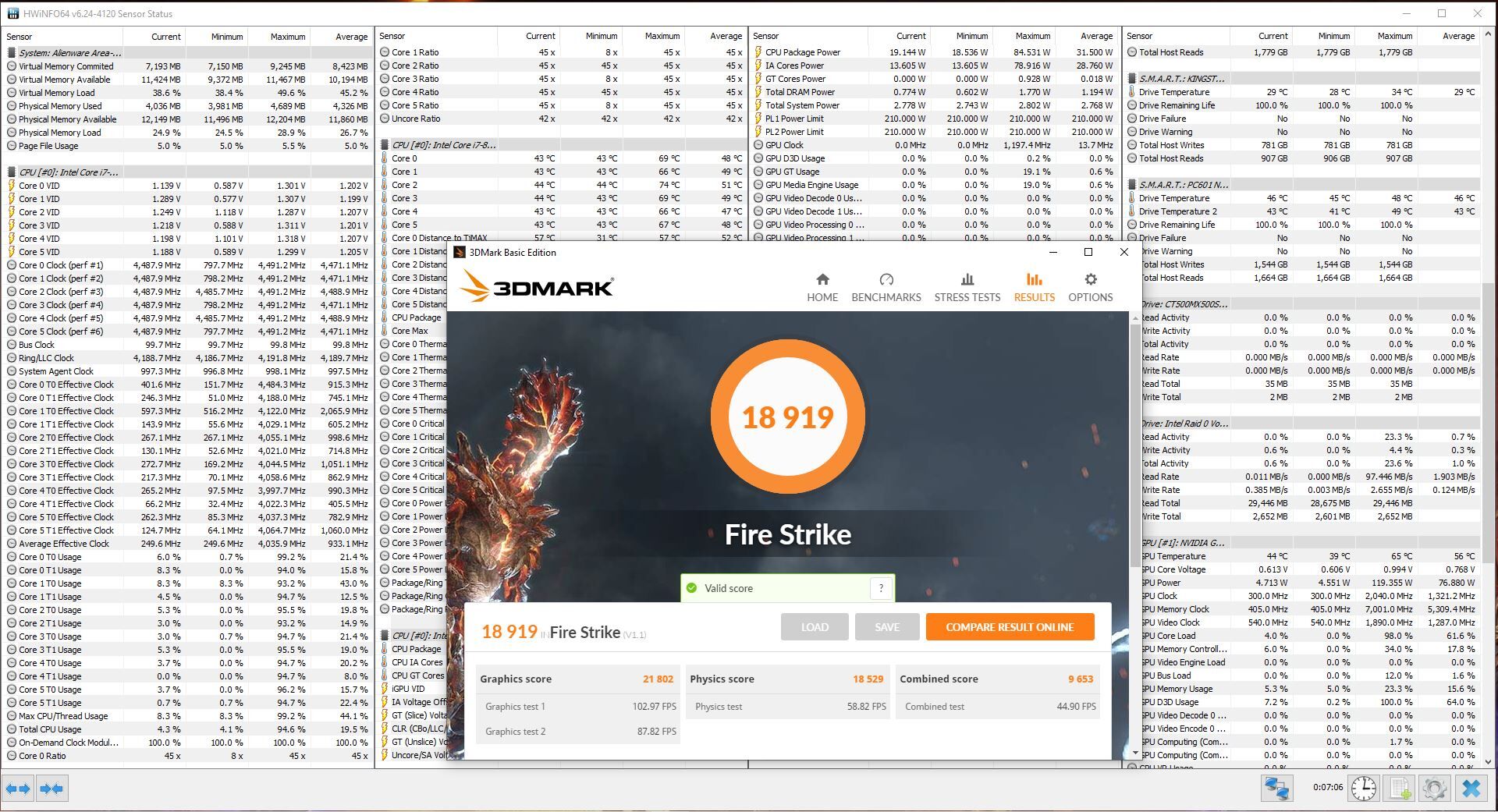1498x812 pixels.
Task: Click the thermometer icon beside Core 0 temperature
Action: pos(385,158)
